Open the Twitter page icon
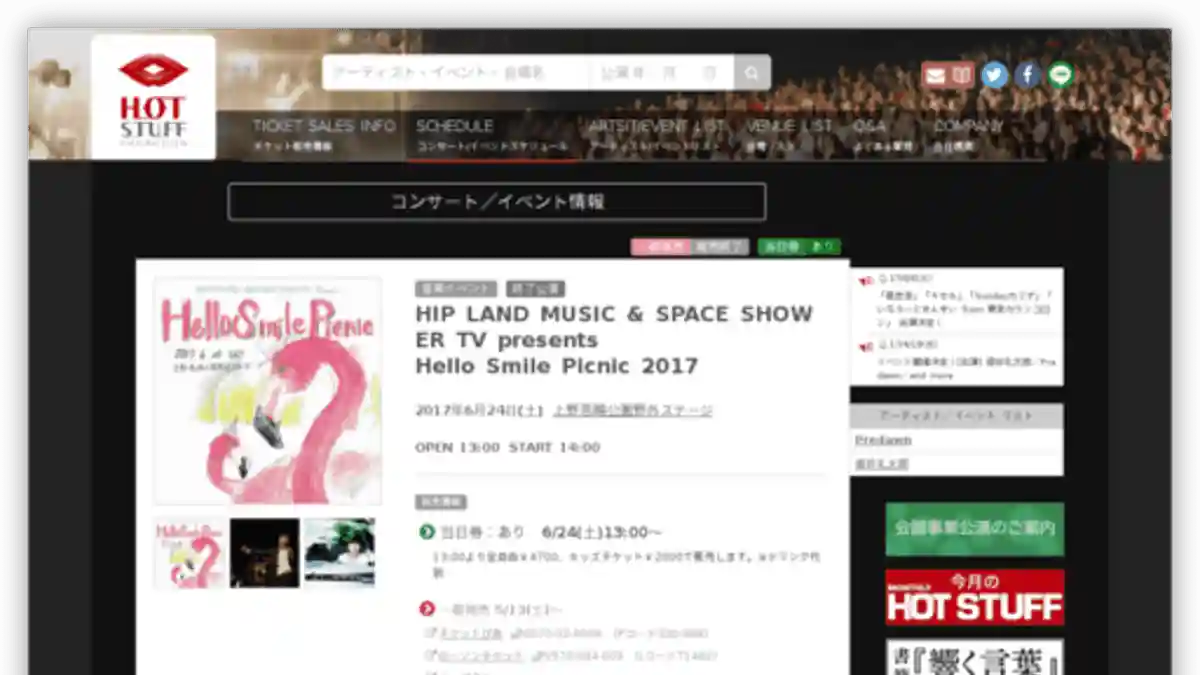 click(994, 75)
